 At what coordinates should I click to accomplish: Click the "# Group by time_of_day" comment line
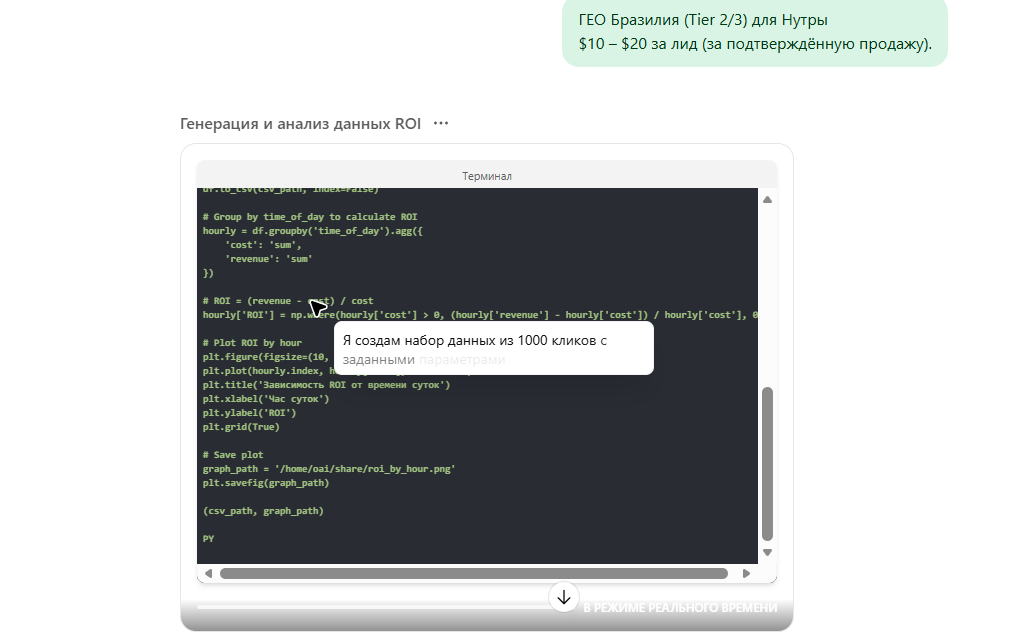pos(310,217)
